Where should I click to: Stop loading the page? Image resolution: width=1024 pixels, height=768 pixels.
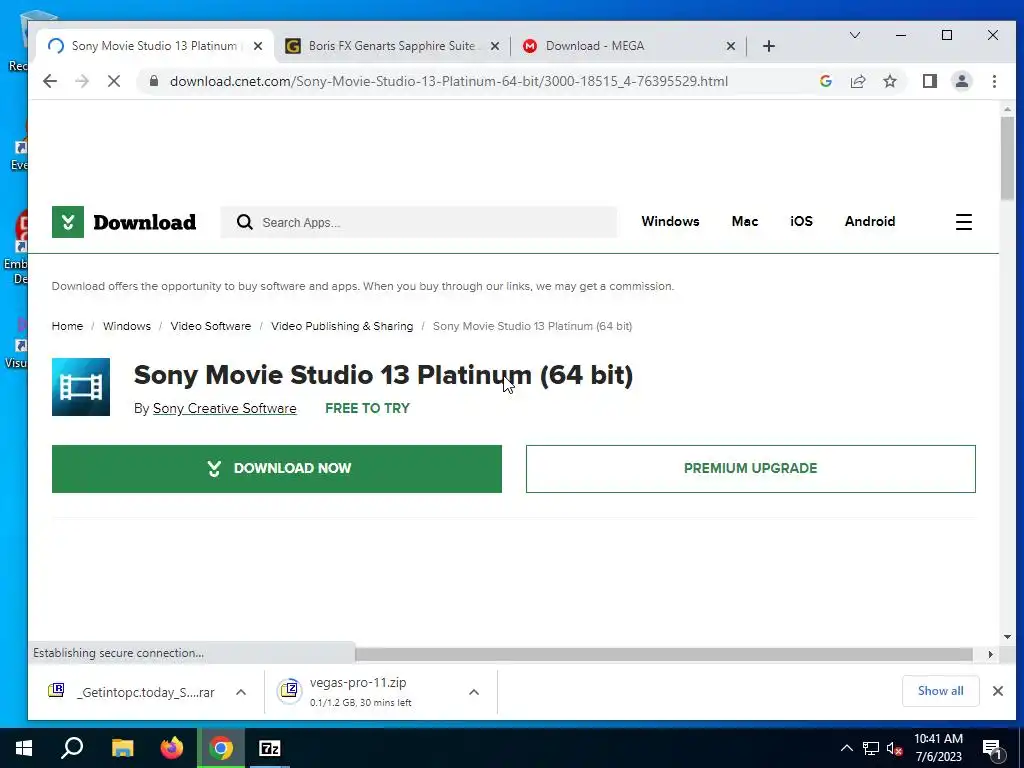114,81
